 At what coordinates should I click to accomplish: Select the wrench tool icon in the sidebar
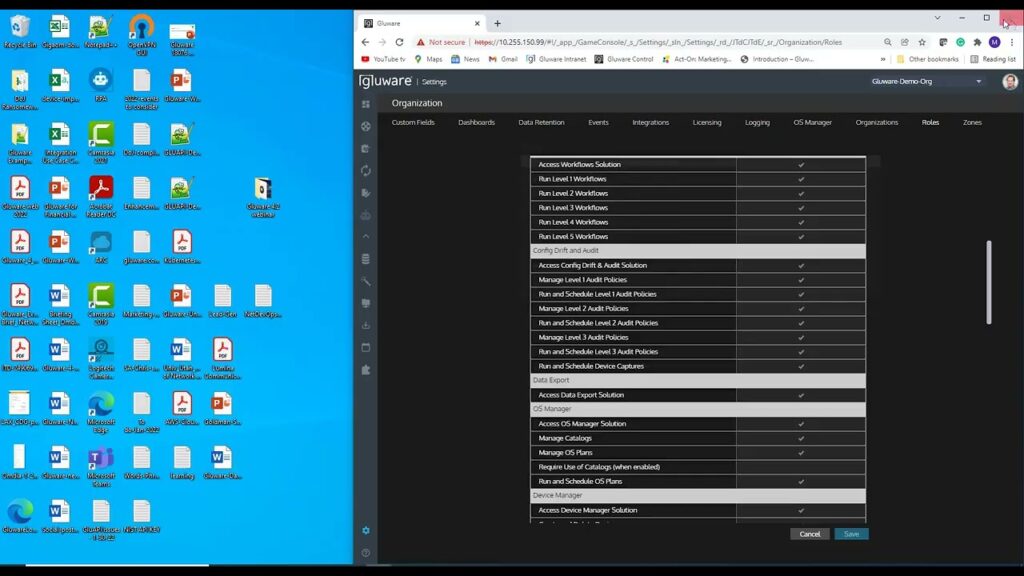[366, 281]
